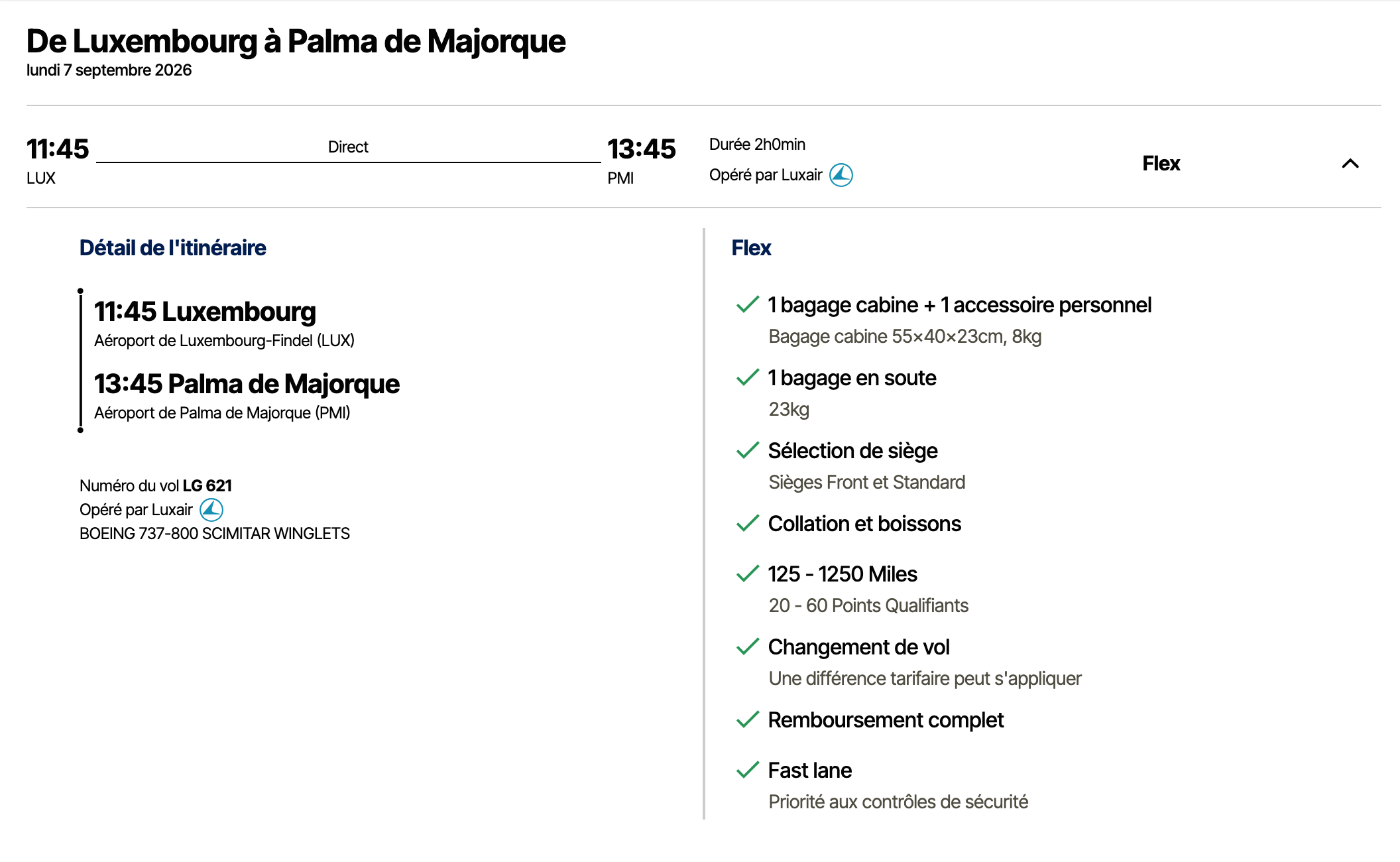Image resolution: width=1400 pixels, height=862 pixels.
Task: Click the Boeing 737-800 aircraft text
Action: 215,534
